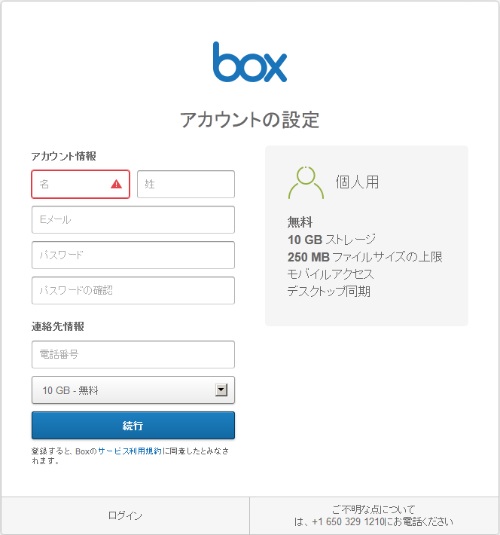Focus the 名 first name field

tap(81, 184)
